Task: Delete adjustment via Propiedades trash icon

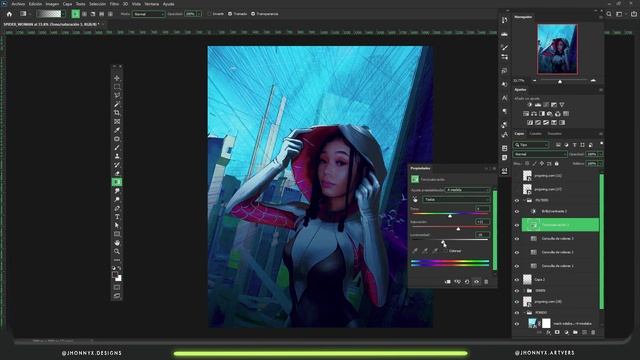Action: (x=486, y=282)
